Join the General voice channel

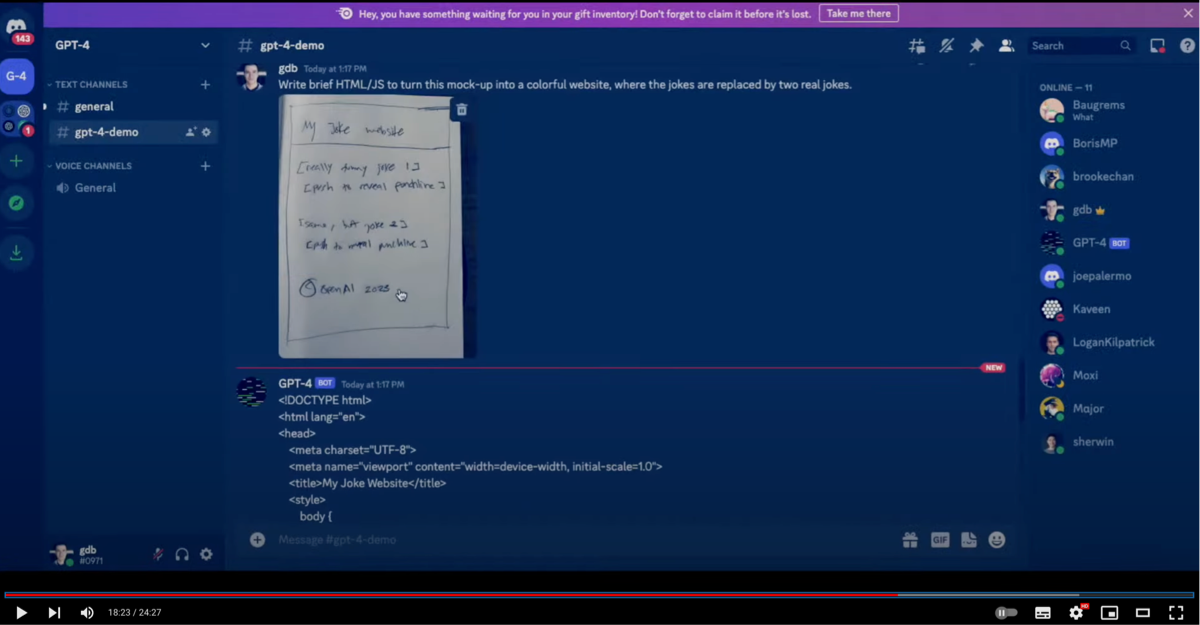coord(133,188)
